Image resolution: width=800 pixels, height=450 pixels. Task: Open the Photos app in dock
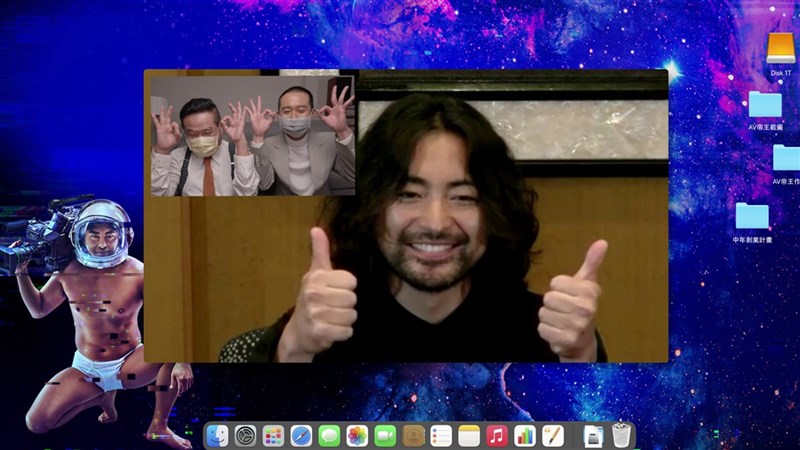357,436
